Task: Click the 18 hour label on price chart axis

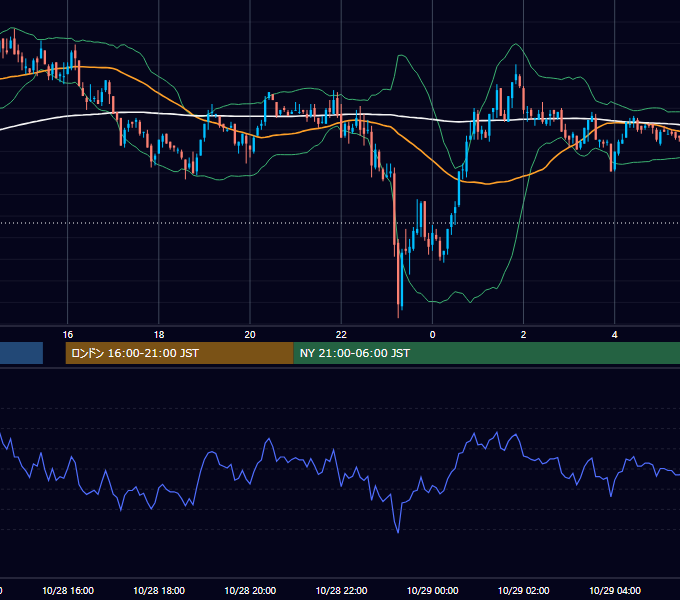Action: (x=159, y=335)
